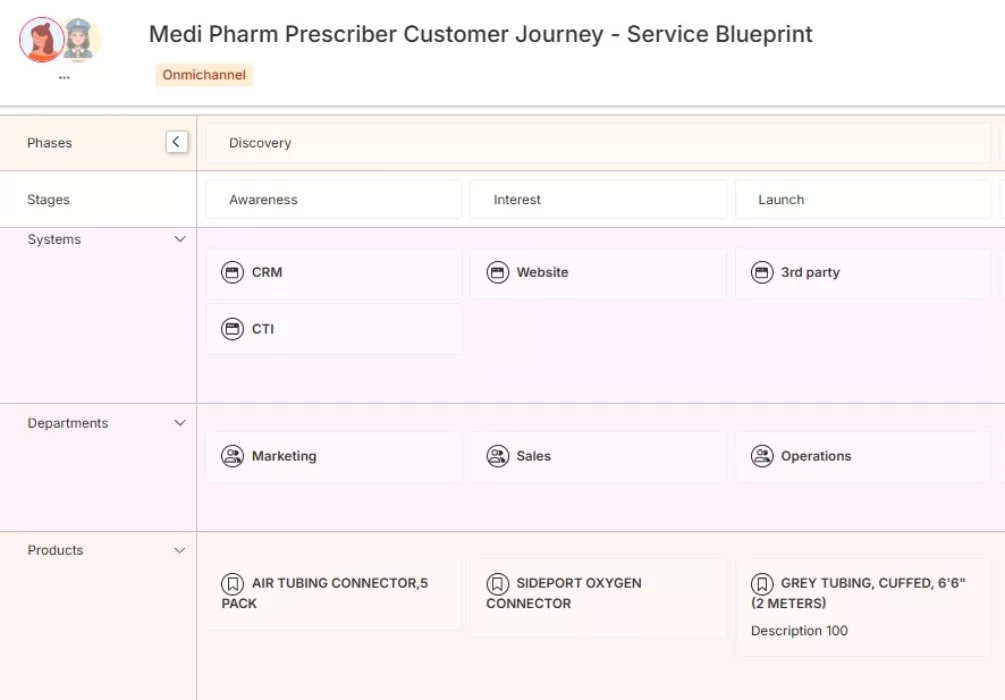The image size is (1005, 700).
Task: Click the bookmark icon on GREY TUBING card
Action: (x=762, y=583)
